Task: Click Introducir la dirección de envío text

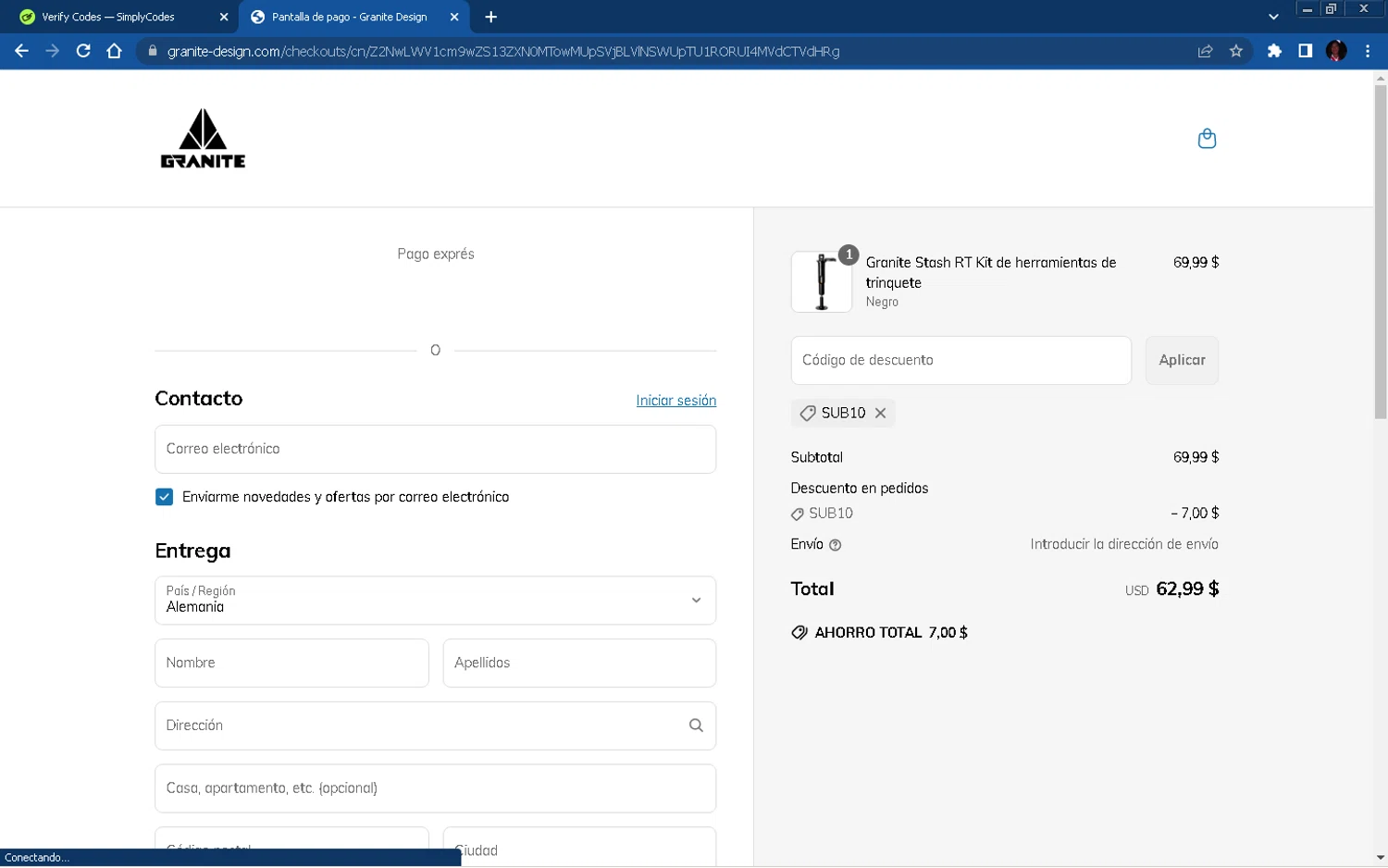Action: (x=1124, y=544)
